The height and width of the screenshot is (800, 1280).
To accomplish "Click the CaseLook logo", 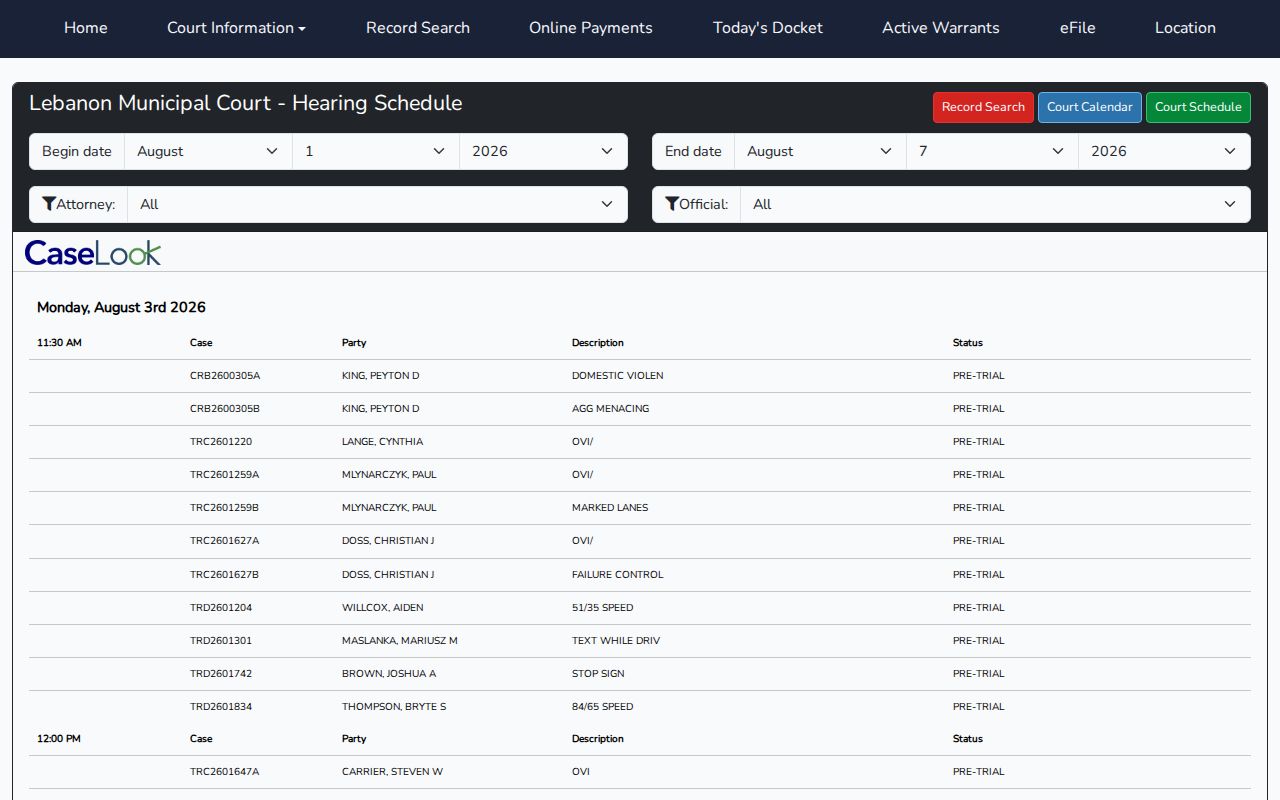I will 93,253.
